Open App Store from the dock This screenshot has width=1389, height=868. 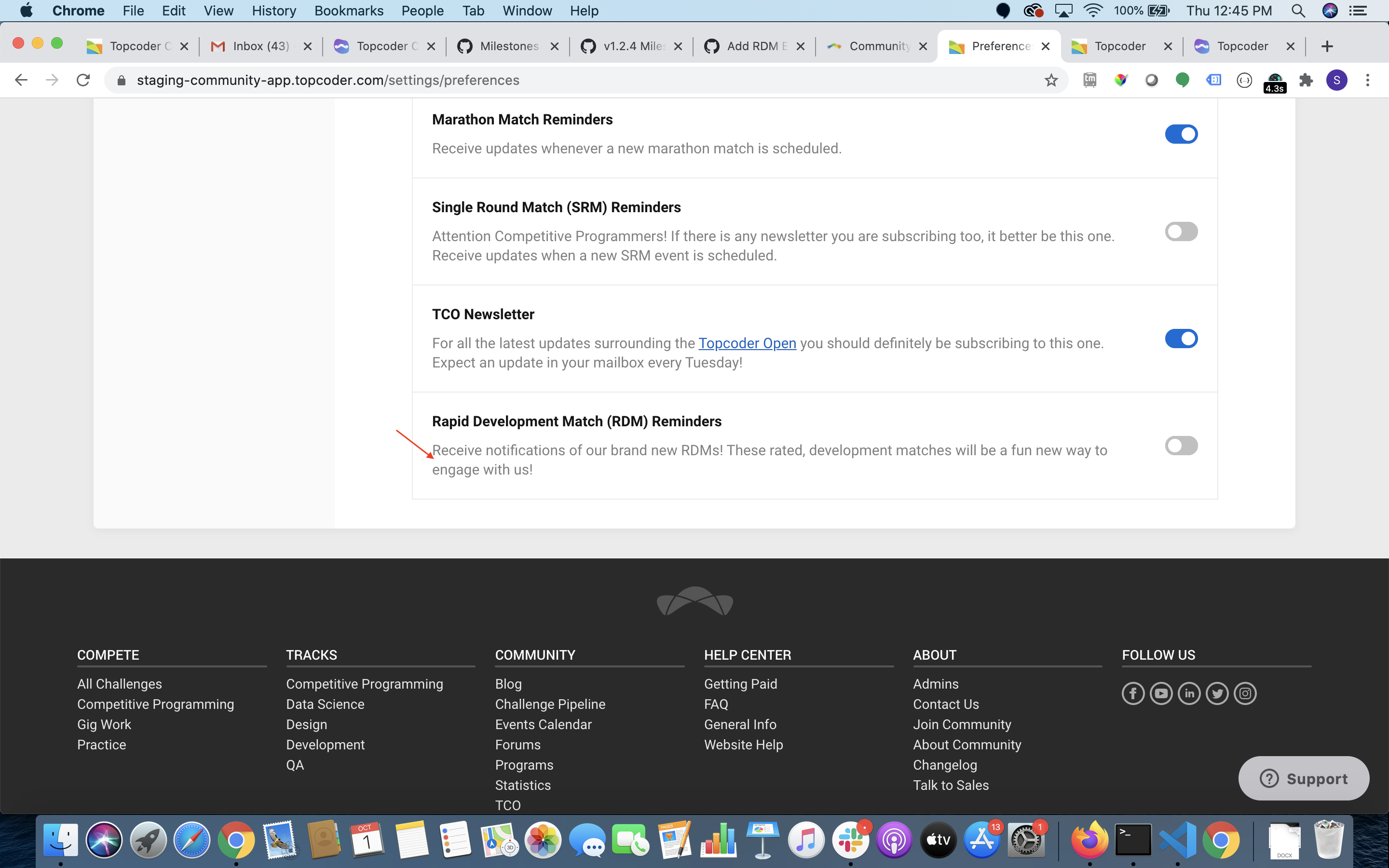[982, 841]
